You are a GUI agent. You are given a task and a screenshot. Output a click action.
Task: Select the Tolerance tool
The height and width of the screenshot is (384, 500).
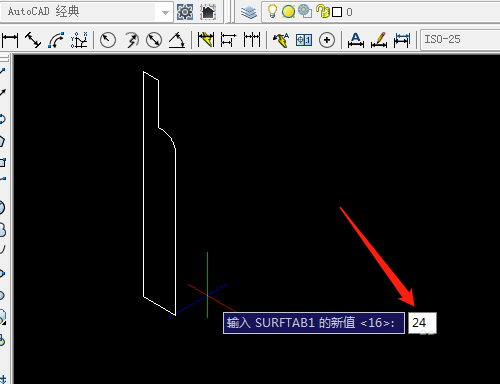[x=304, y=40]
